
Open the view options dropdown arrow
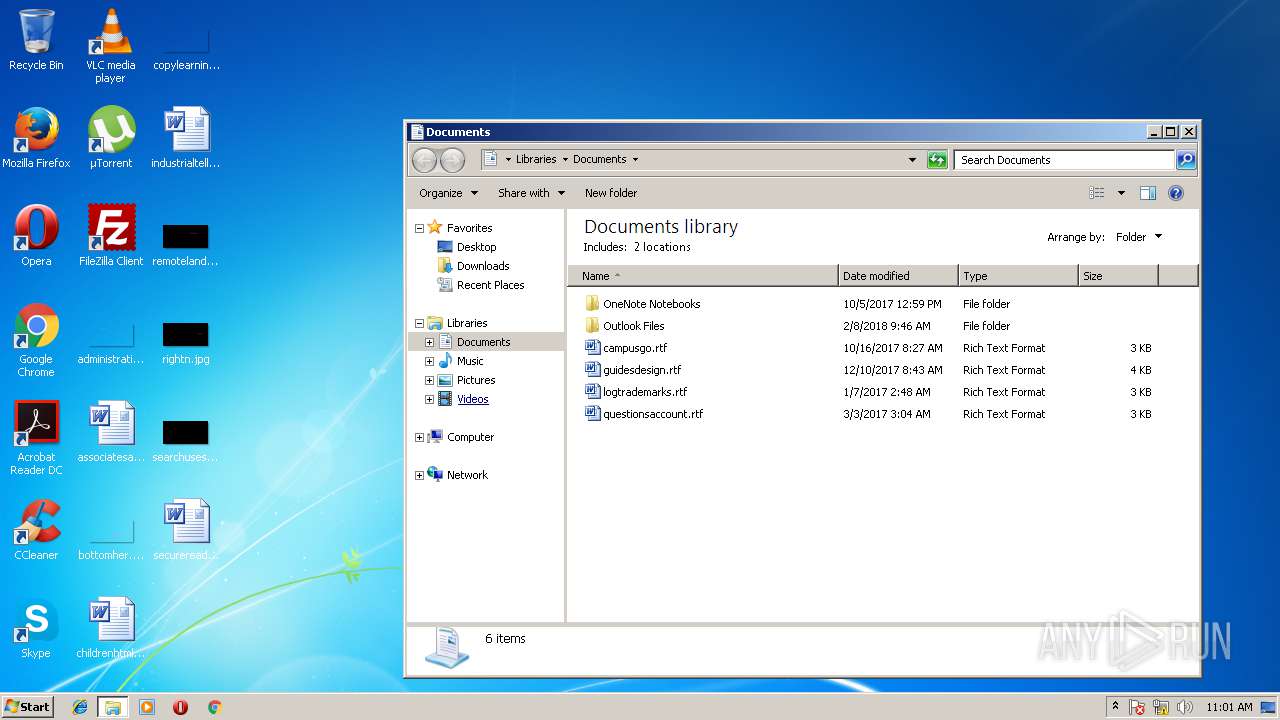click(1121, 193)
